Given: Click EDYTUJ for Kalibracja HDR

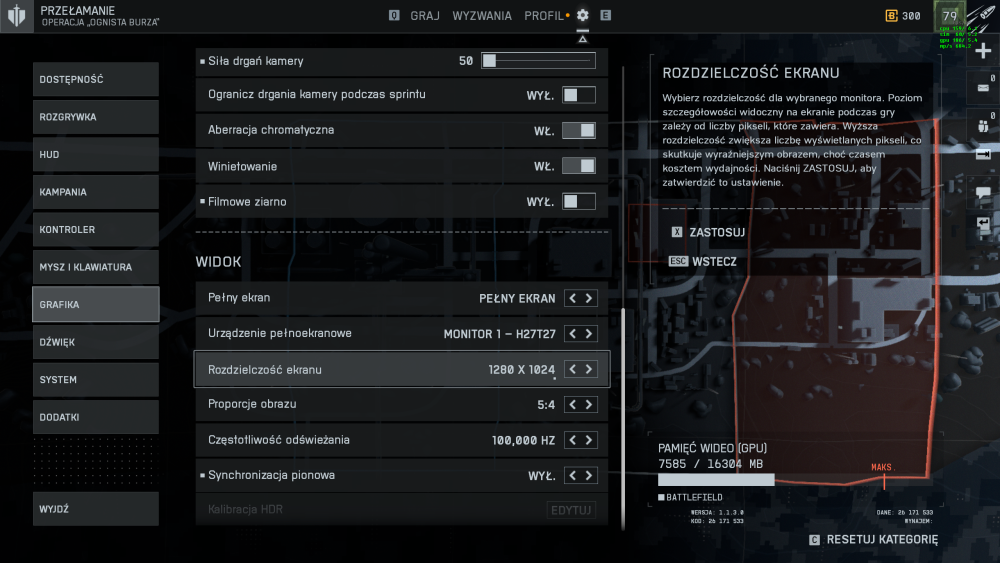Looking at the screenshot, I should tap(571, 510).
